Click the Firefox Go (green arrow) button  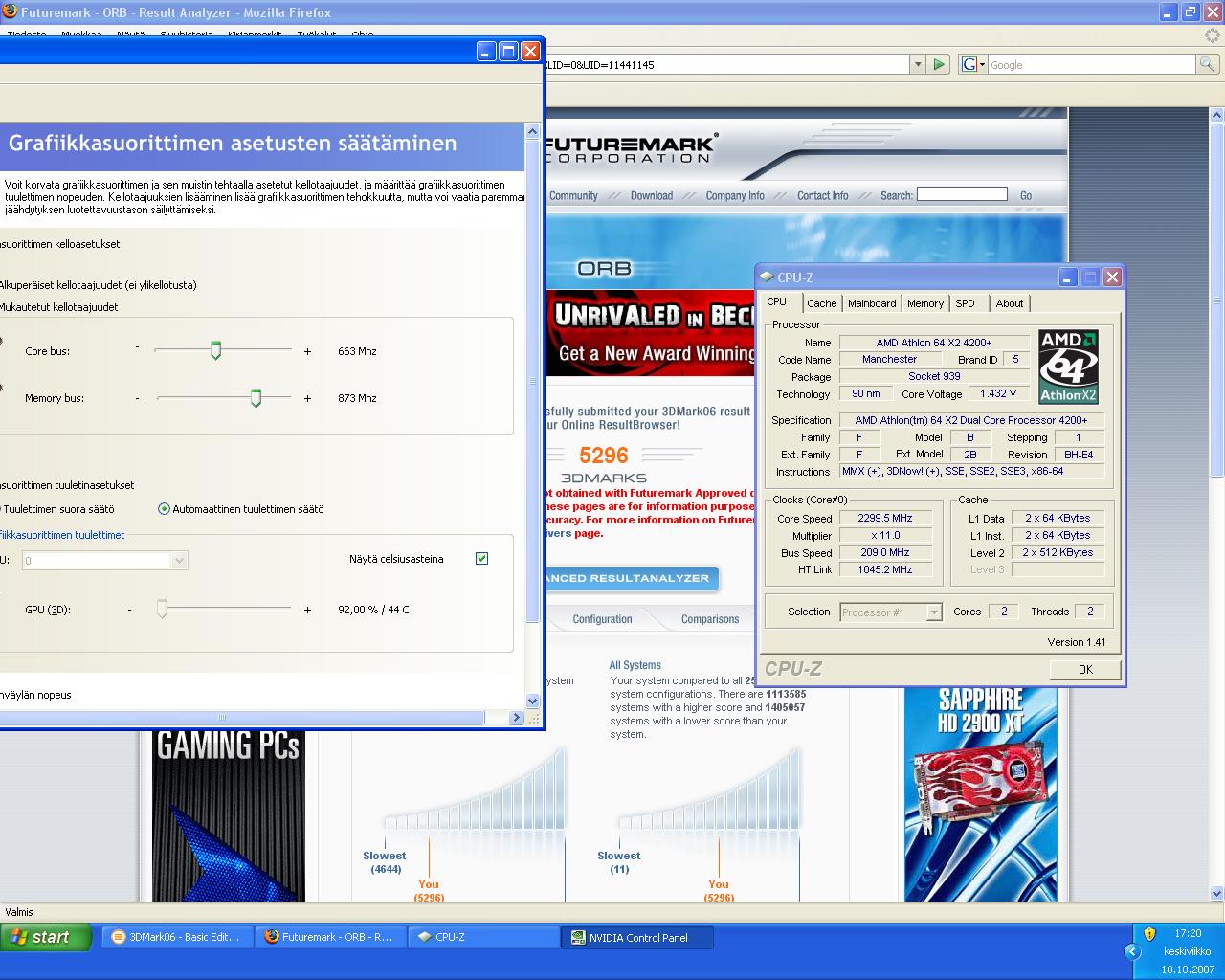[x=939, y=64]
